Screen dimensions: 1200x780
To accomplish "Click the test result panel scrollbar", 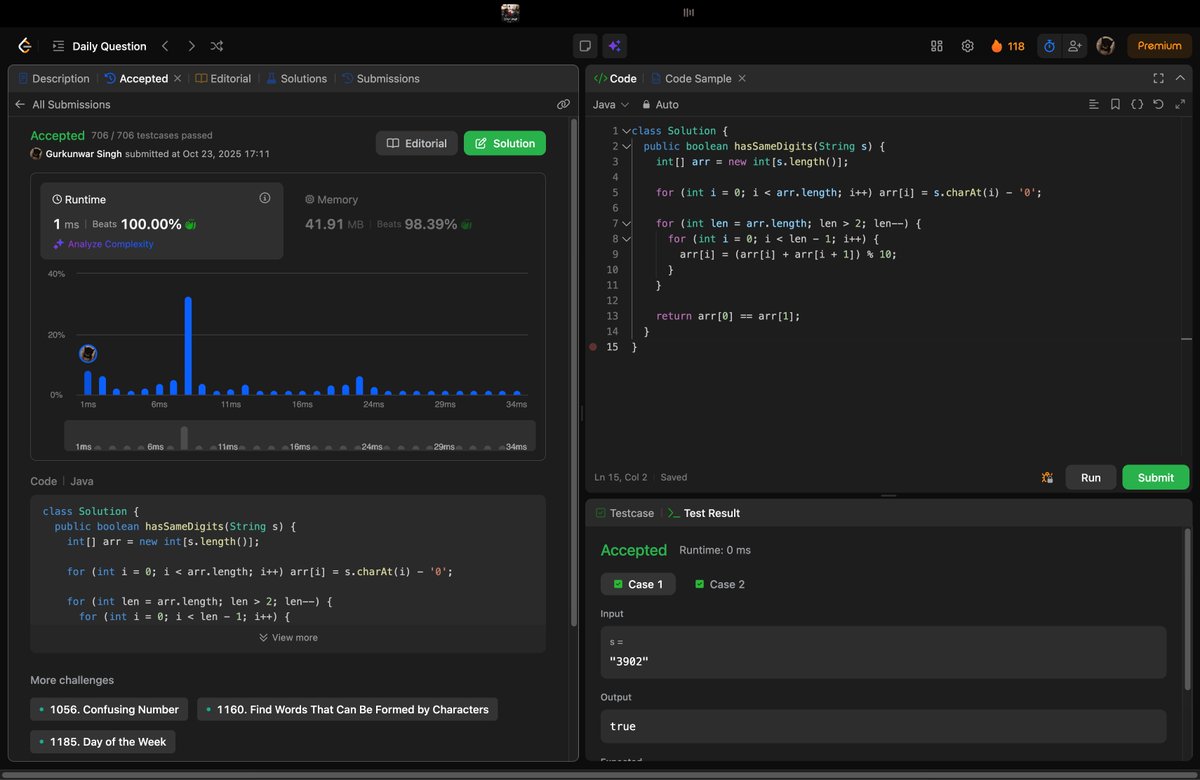I will [x=1187, y=610].
